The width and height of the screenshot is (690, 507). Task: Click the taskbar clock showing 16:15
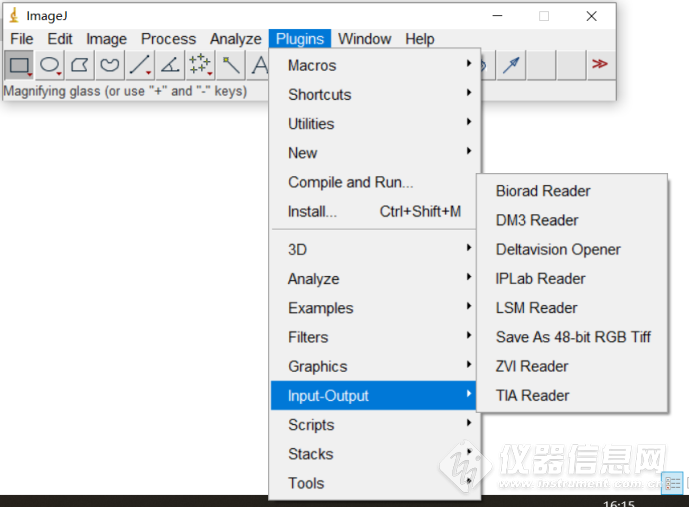point(619,503)
